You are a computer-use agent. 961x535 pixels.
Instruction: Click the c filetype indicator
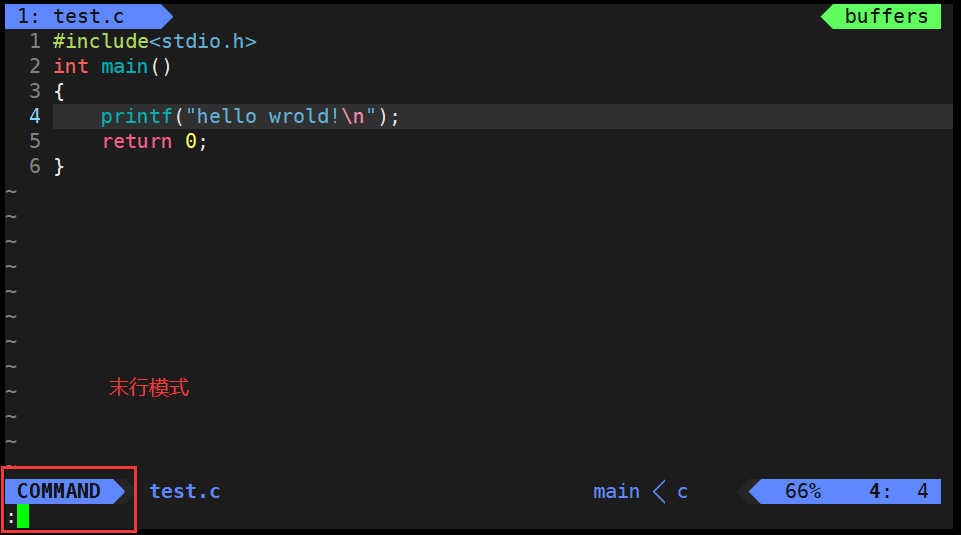point(682,491)
